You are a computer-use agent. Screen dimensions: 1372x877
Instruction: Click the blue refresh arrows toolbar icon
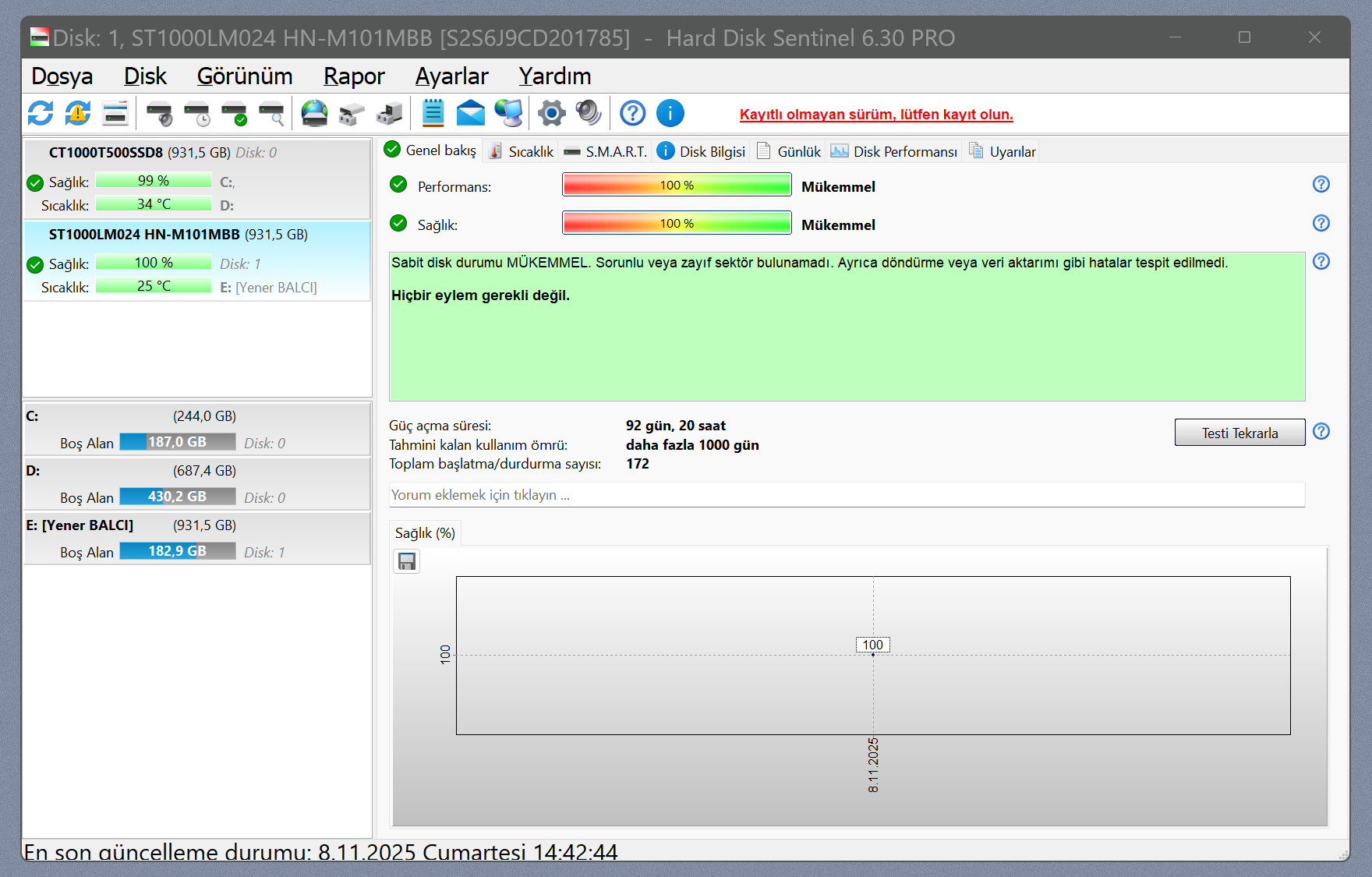(x=41, y=114)
